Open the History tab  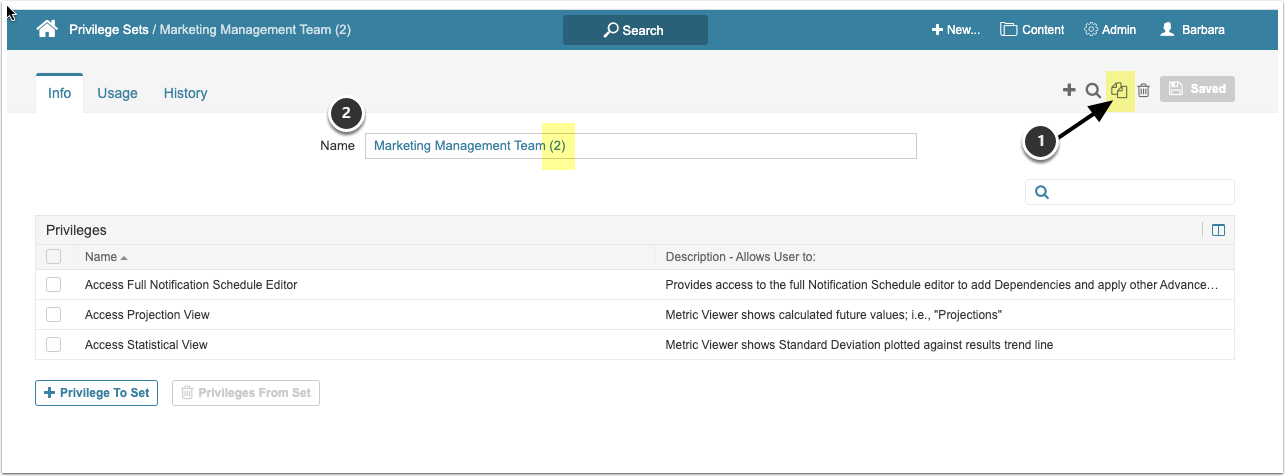[x=185, y=93]
